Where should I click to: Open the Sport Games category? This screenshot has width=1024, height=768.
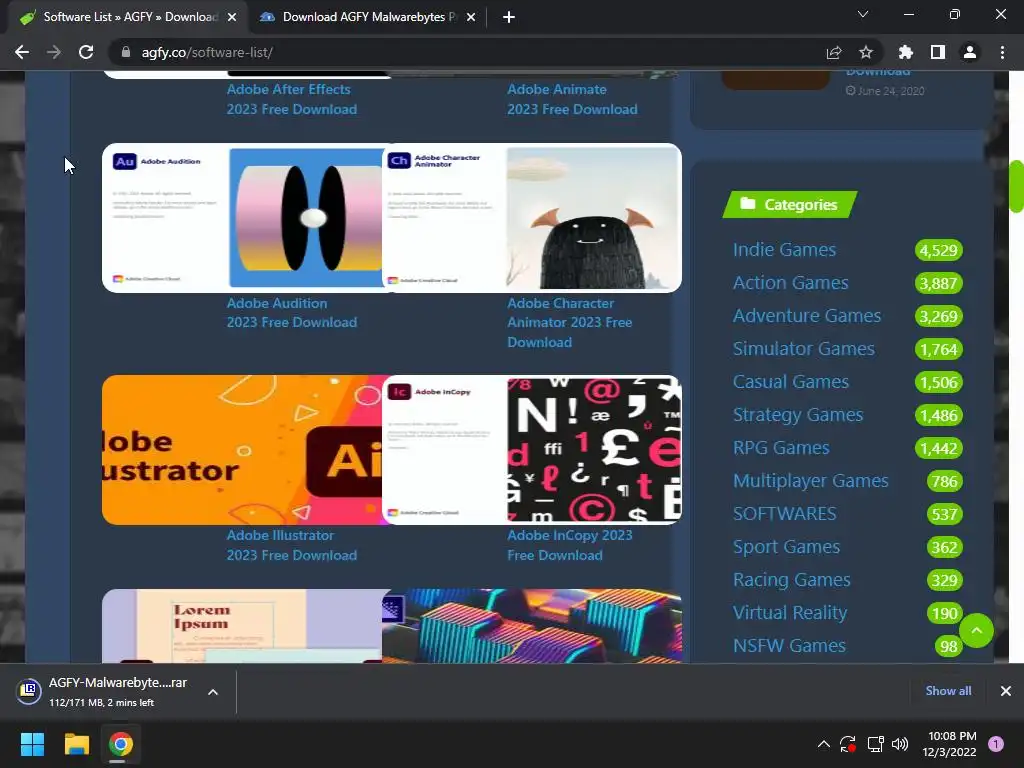(x=786, y=547)
